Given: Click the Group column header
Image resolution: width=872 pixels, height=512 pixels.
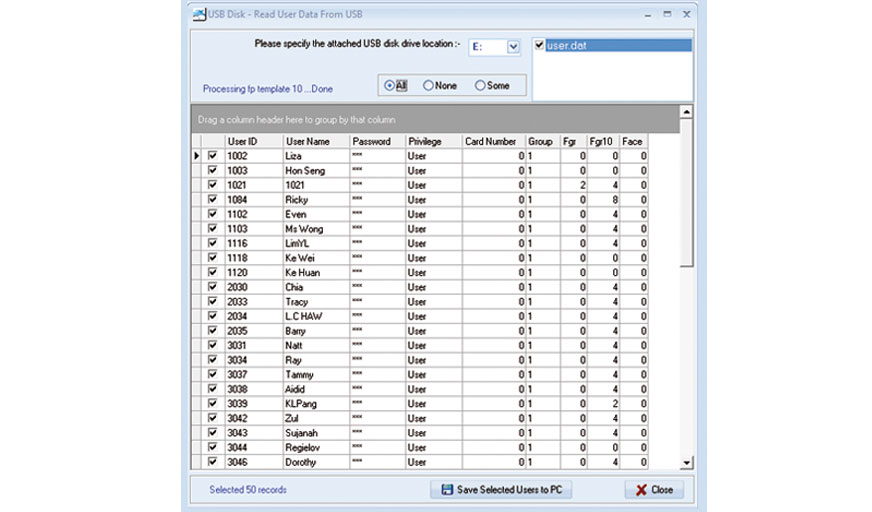Looking at the screenshot, I should coord(543,141).
